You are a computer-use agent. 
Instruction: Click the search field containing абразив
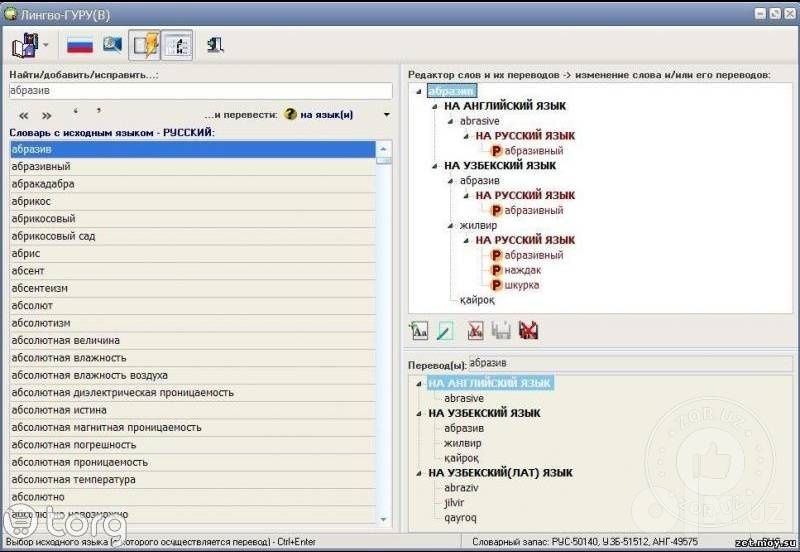point(201,91)
